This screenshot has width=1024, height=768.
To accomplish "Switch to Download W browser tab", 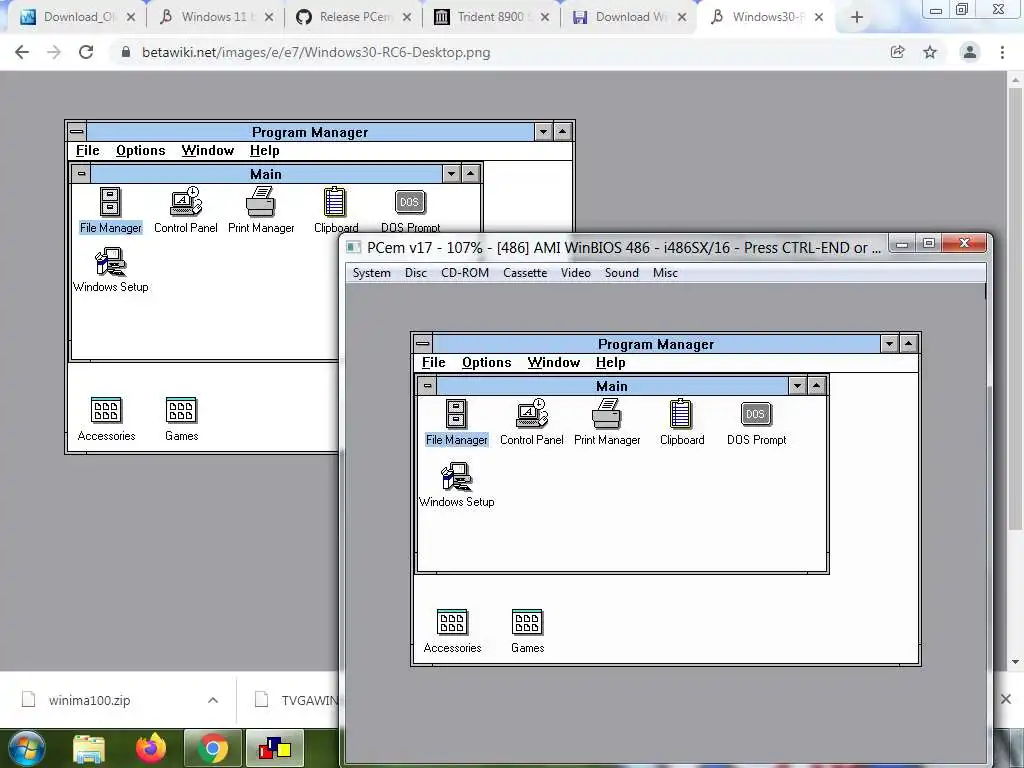I will point(629,17).
